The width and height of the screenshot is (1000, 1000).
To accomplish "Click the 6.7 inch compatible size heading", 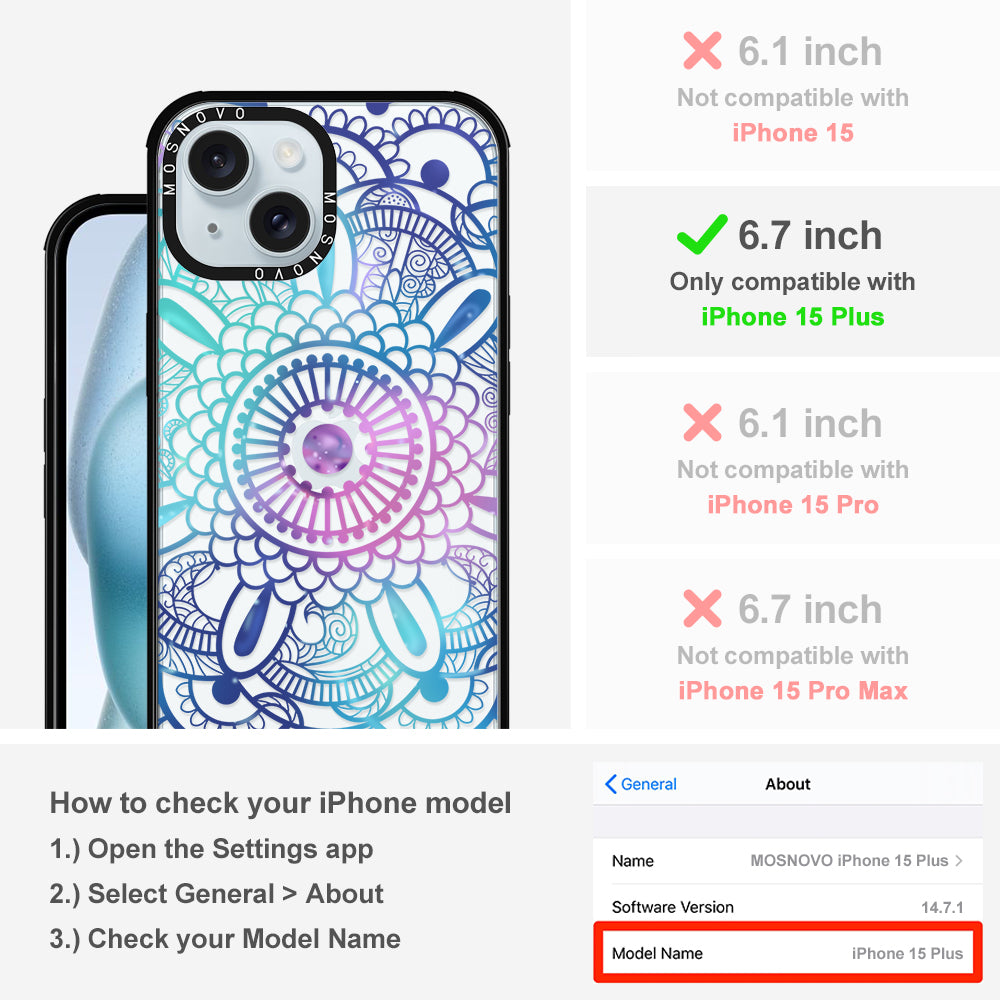I will pyautogui.click(x=810, y=235).
